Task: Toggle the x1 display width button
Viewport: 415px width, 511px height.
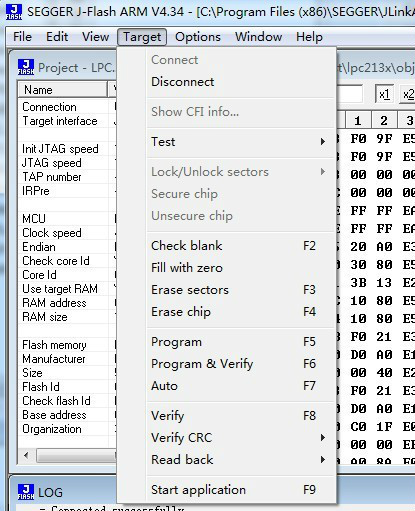Action: (x=384, y=95)
